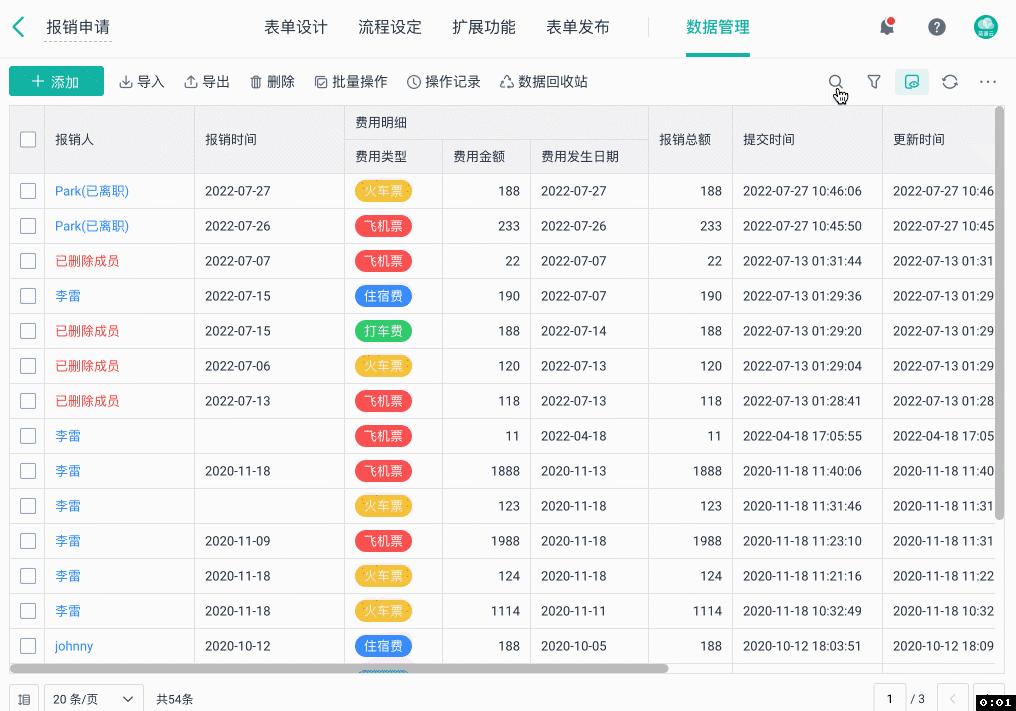
Task: Open the search function in the data table
Action: coord(836,82)
